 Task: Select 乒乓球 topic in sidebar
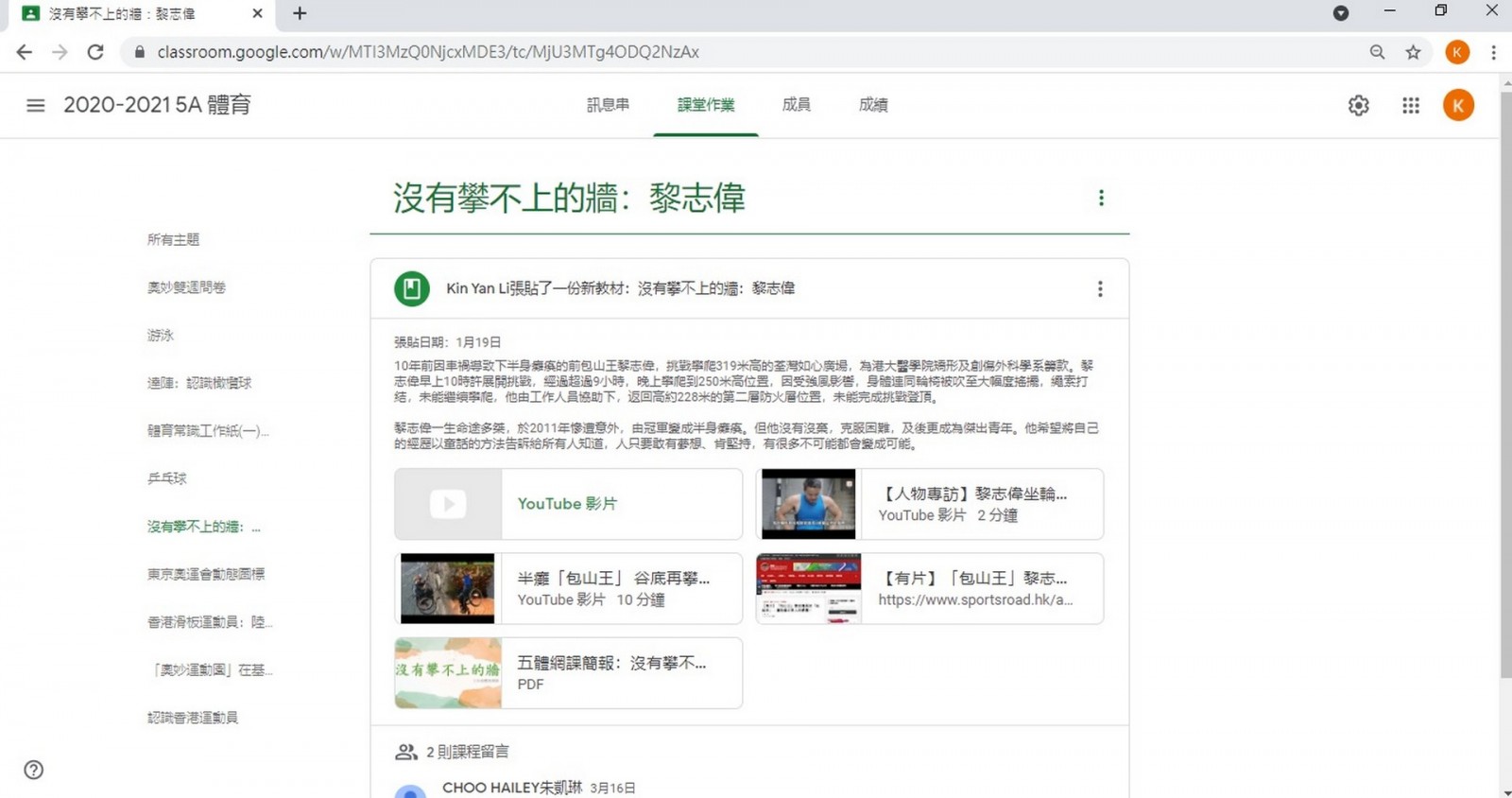(x=167, y=478)
